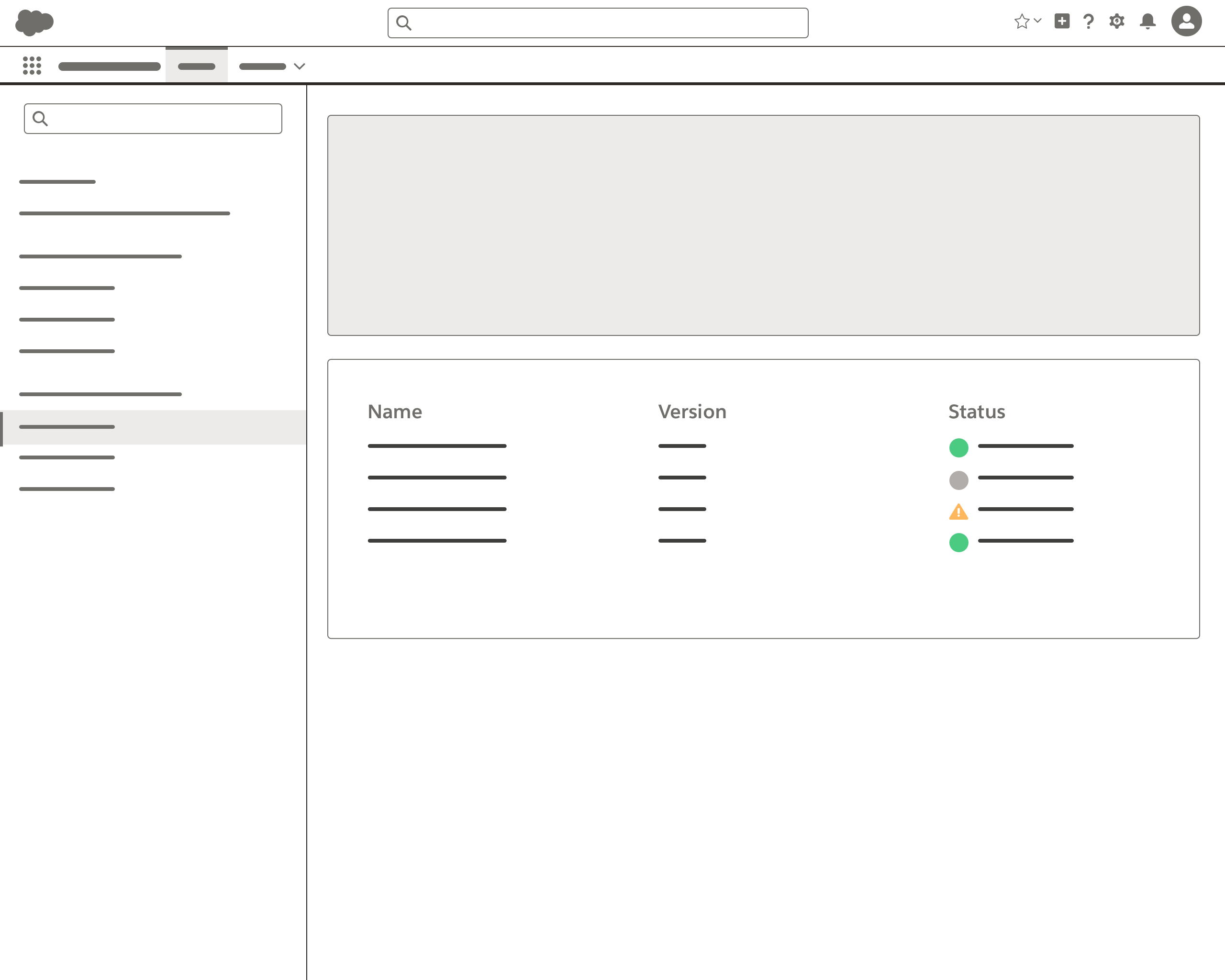Click inside the global search field
1225x980 pixels.
pos(598,22)
